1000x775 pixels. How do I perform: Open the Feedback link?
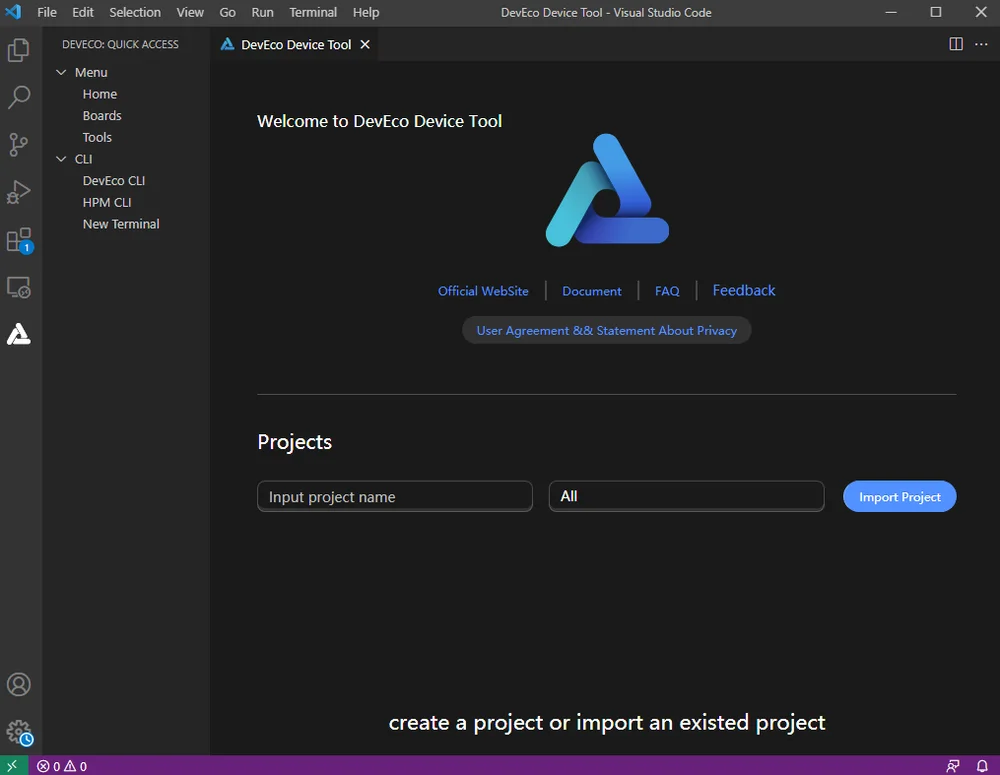coord(744,290)
